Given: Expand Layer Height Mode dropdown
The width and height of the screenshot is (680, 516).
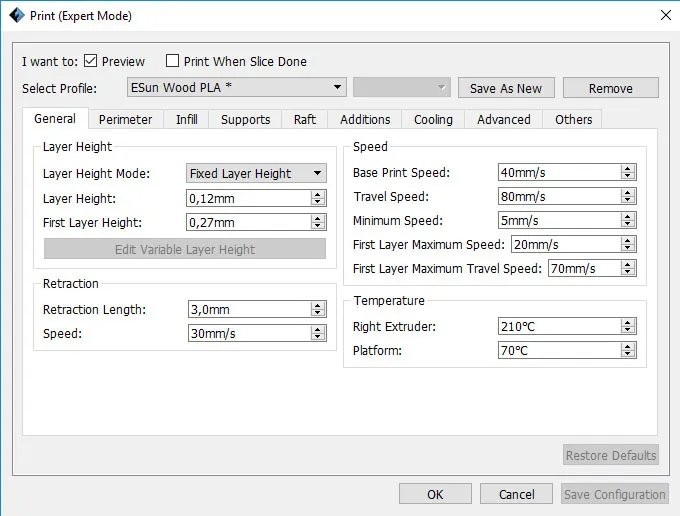Looking at the screenshot, I should [256, 173].
